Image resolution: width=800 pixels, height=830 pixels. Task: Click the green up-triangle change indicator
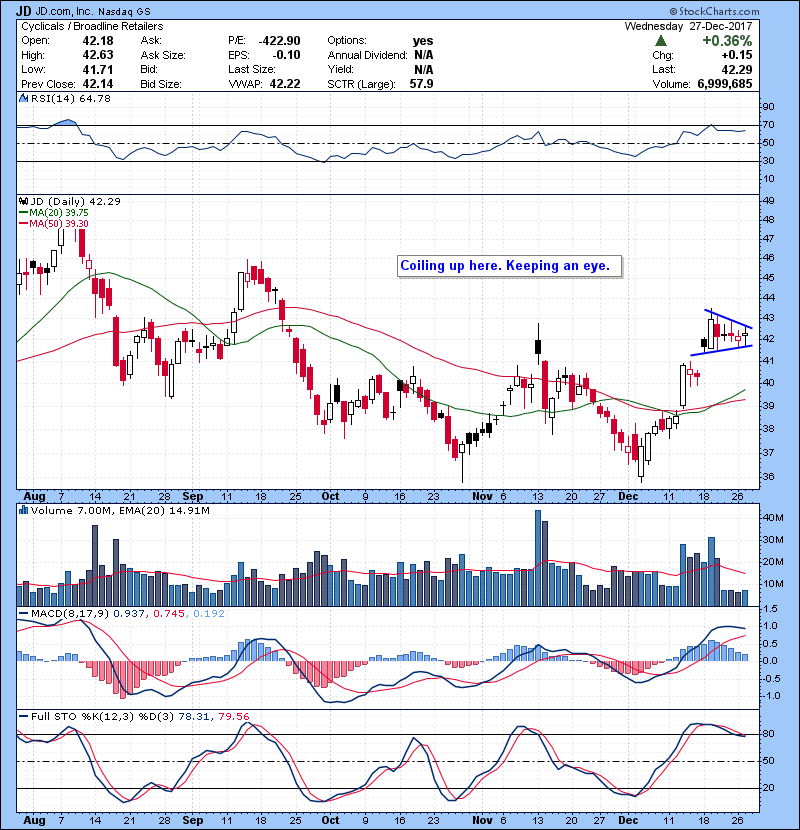660,41
